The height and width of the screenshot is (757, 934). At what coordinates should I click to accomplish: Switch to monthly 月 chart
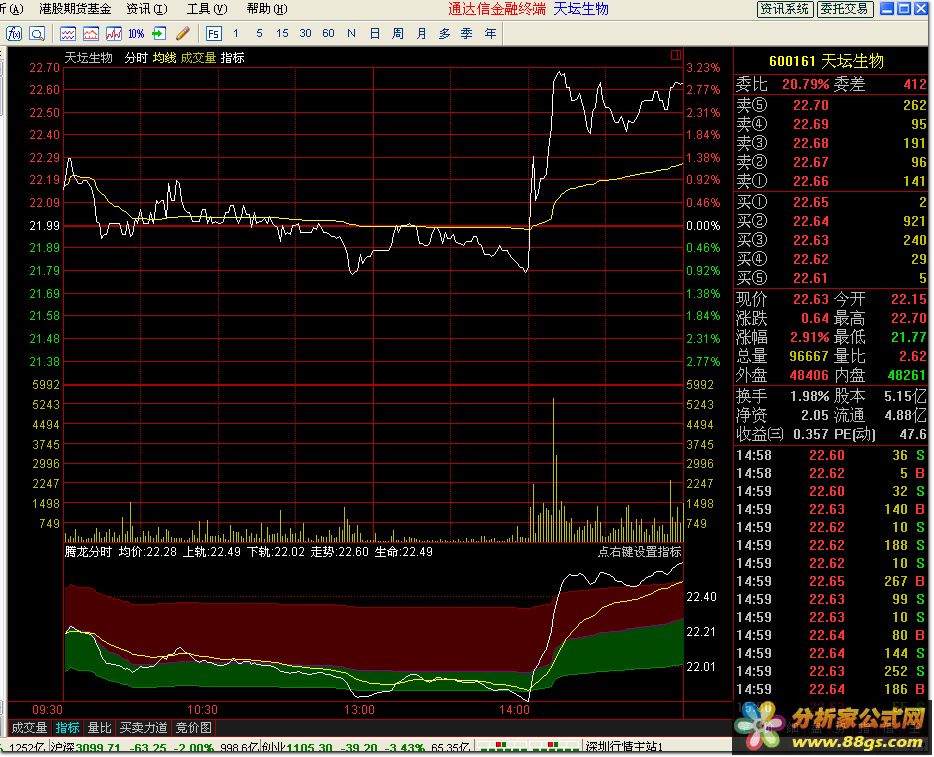(421, 34)
